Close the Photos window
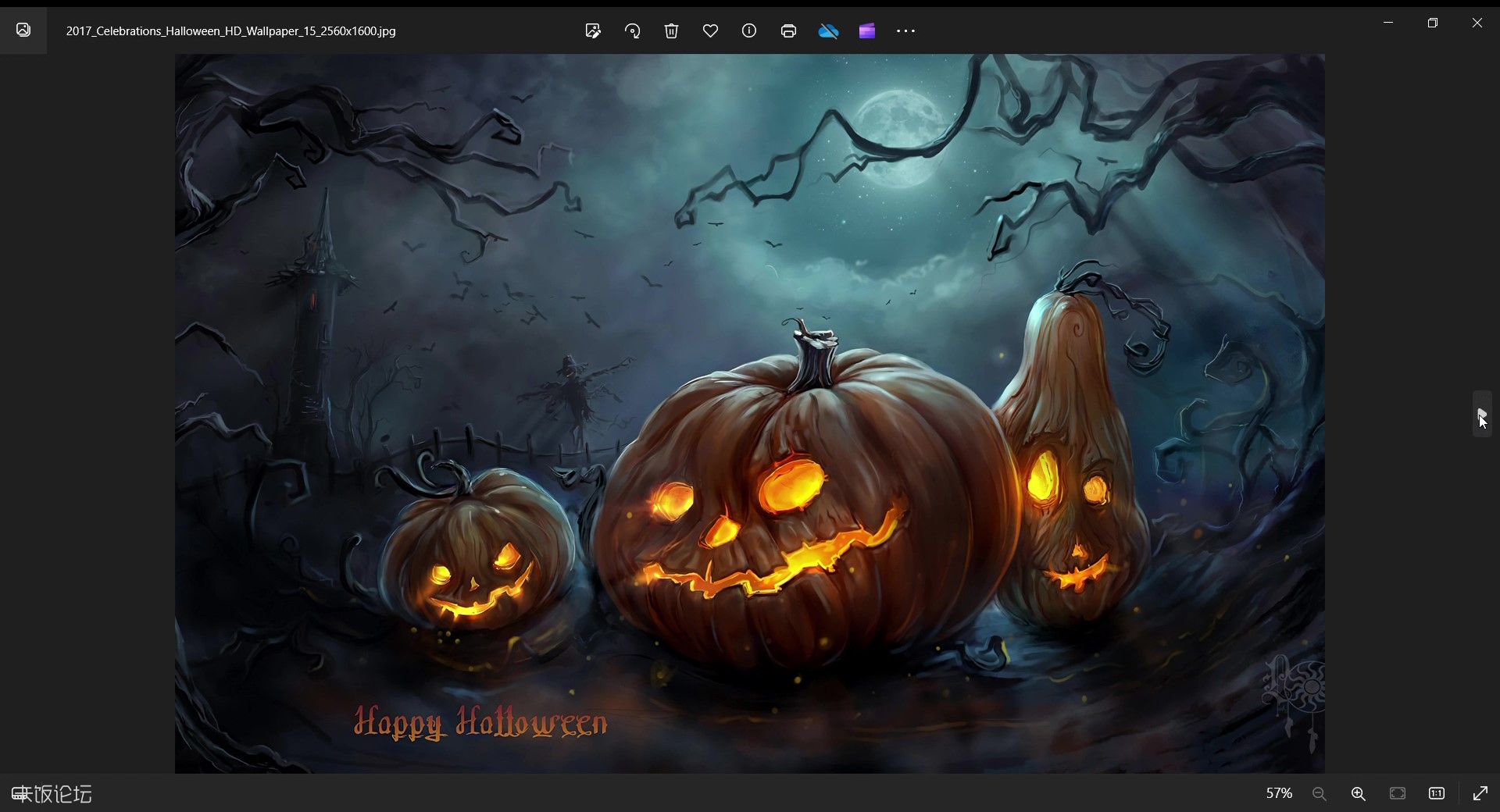This screenshot has width=1500, height=812. (x=1477, y=23)
